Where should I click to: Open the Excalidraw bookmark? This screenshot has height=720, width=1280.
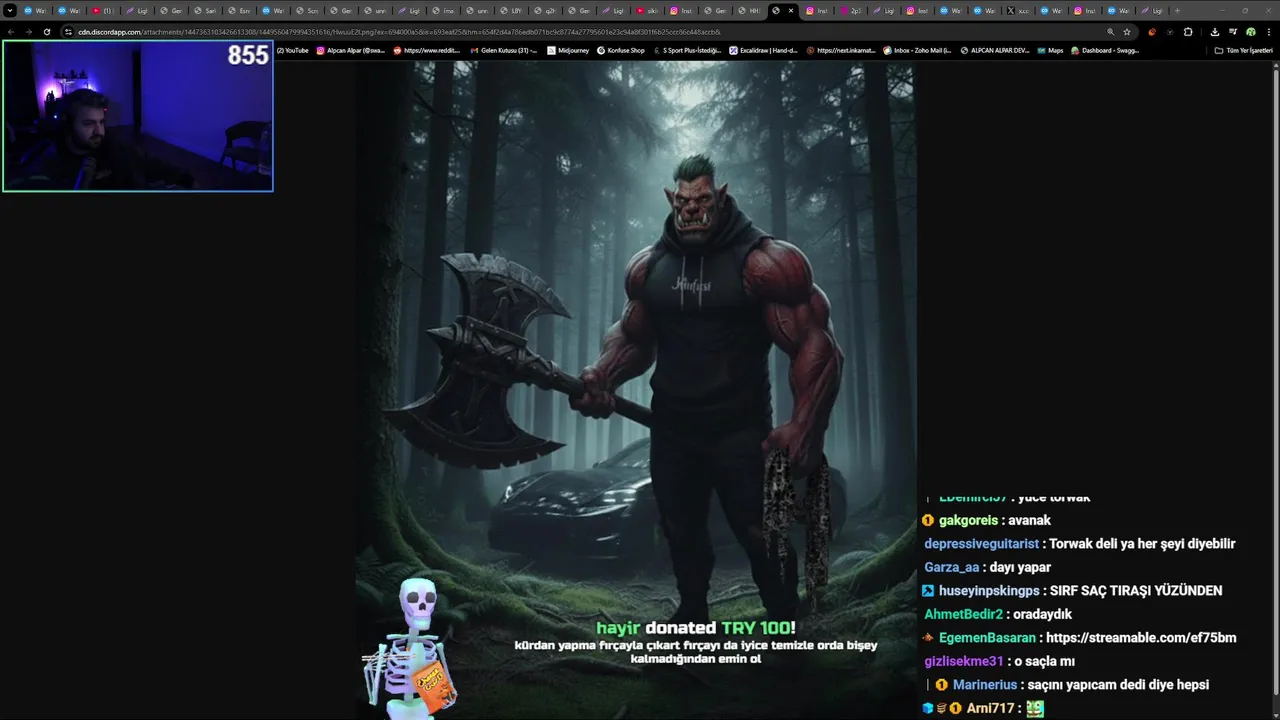[764, 50]
